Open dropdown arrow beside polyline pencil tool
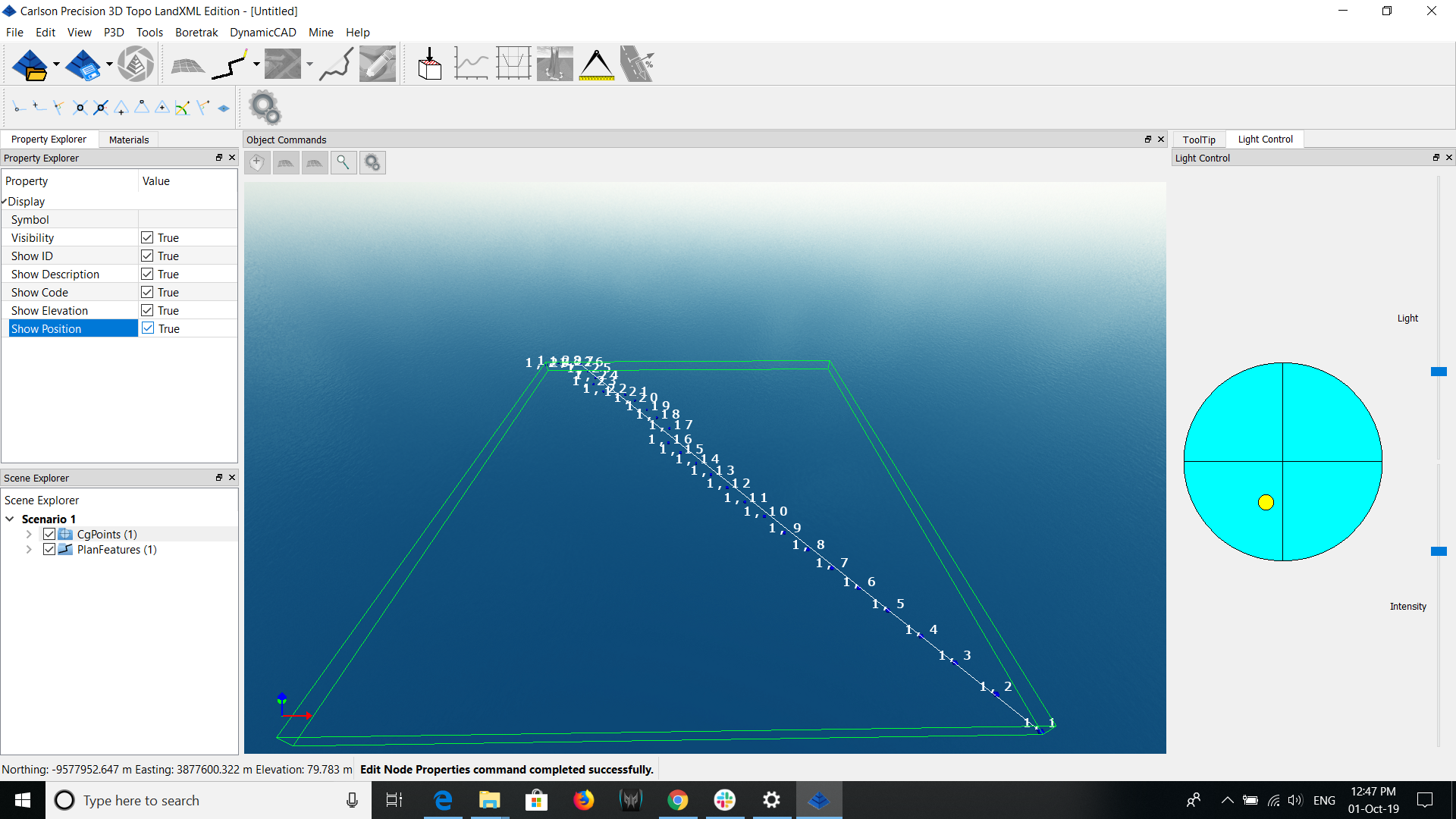The height and width of the screenshot is (819, 1456). click(256, 64)
